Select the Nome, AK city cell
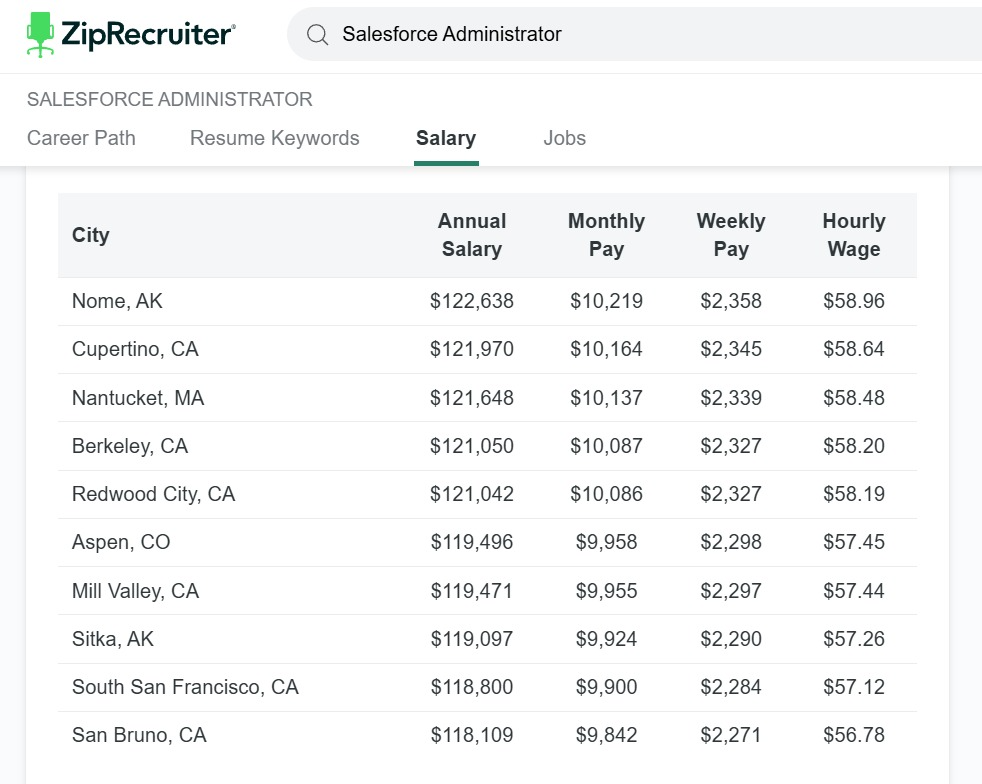The height and width of the screenshot is (784, 982). [117, 301]
